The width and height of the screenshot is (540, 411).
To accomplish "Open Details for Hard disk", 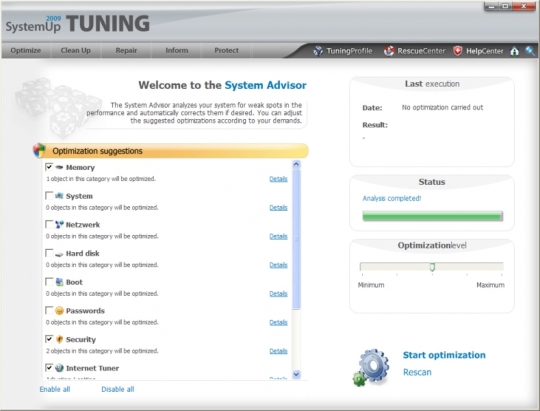I will (278, 265).
